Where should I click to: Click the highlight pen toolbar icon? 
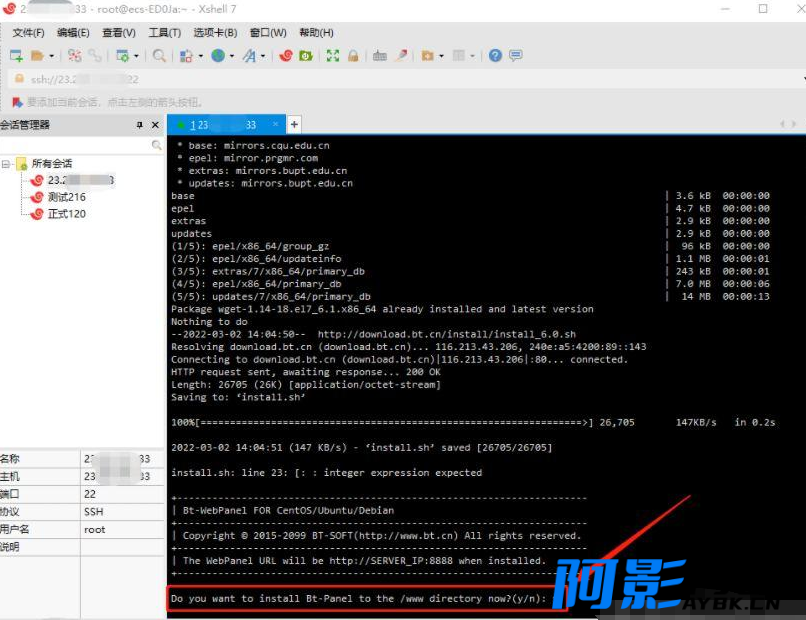[x=401, y=56]
